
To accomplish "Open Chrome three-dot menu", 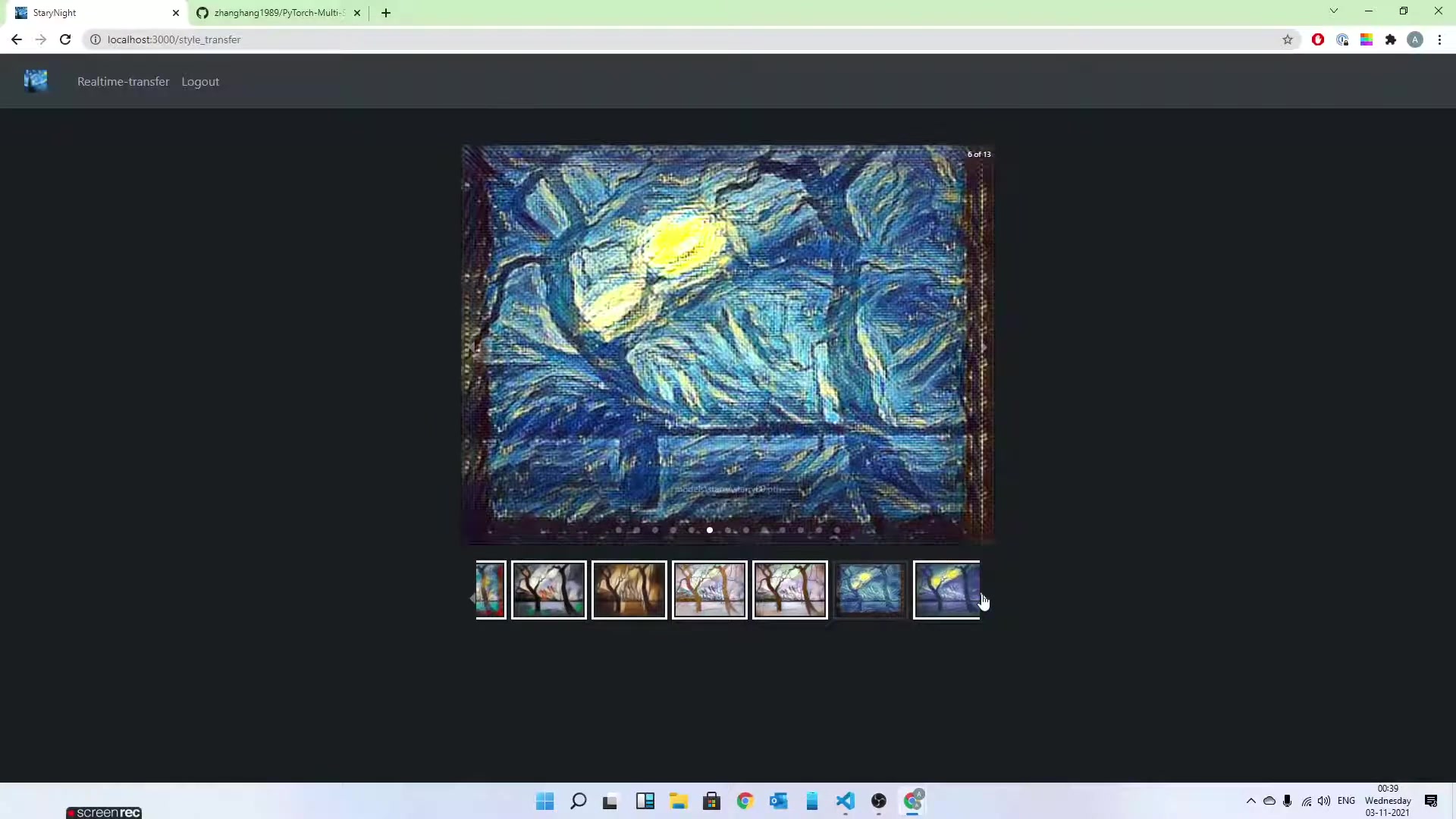I will 1439,39.
